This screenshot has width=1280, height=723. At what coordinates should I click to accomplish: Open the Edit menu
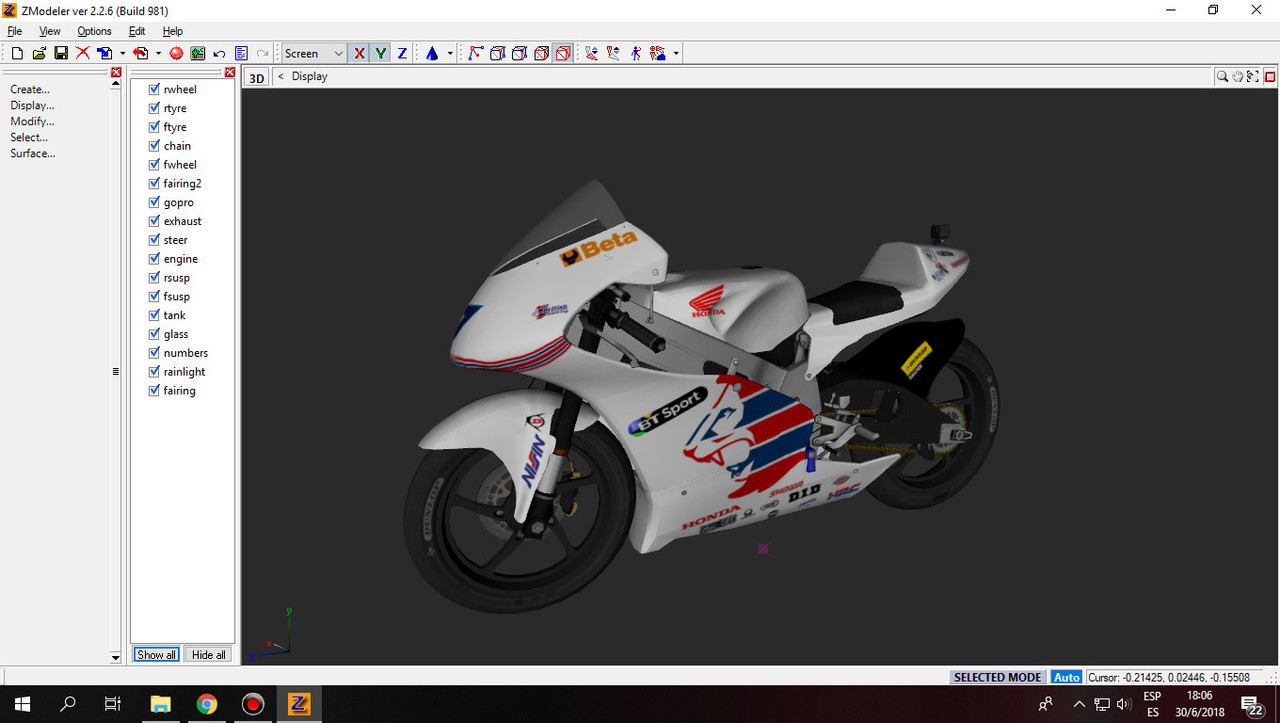(x=137, y=31)
